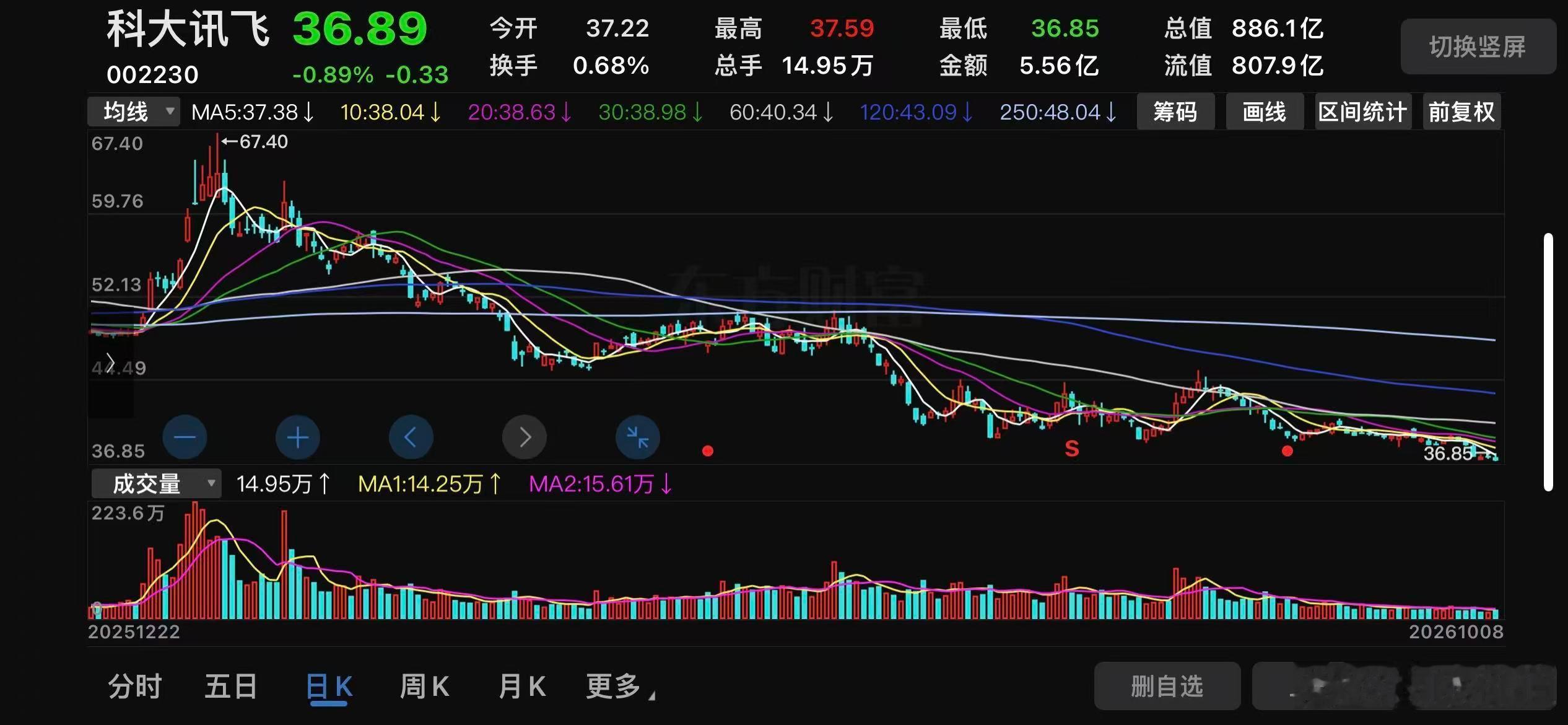
Task: Tap the 20:38.63 magenta MA value
Action: tap(520, 112)
